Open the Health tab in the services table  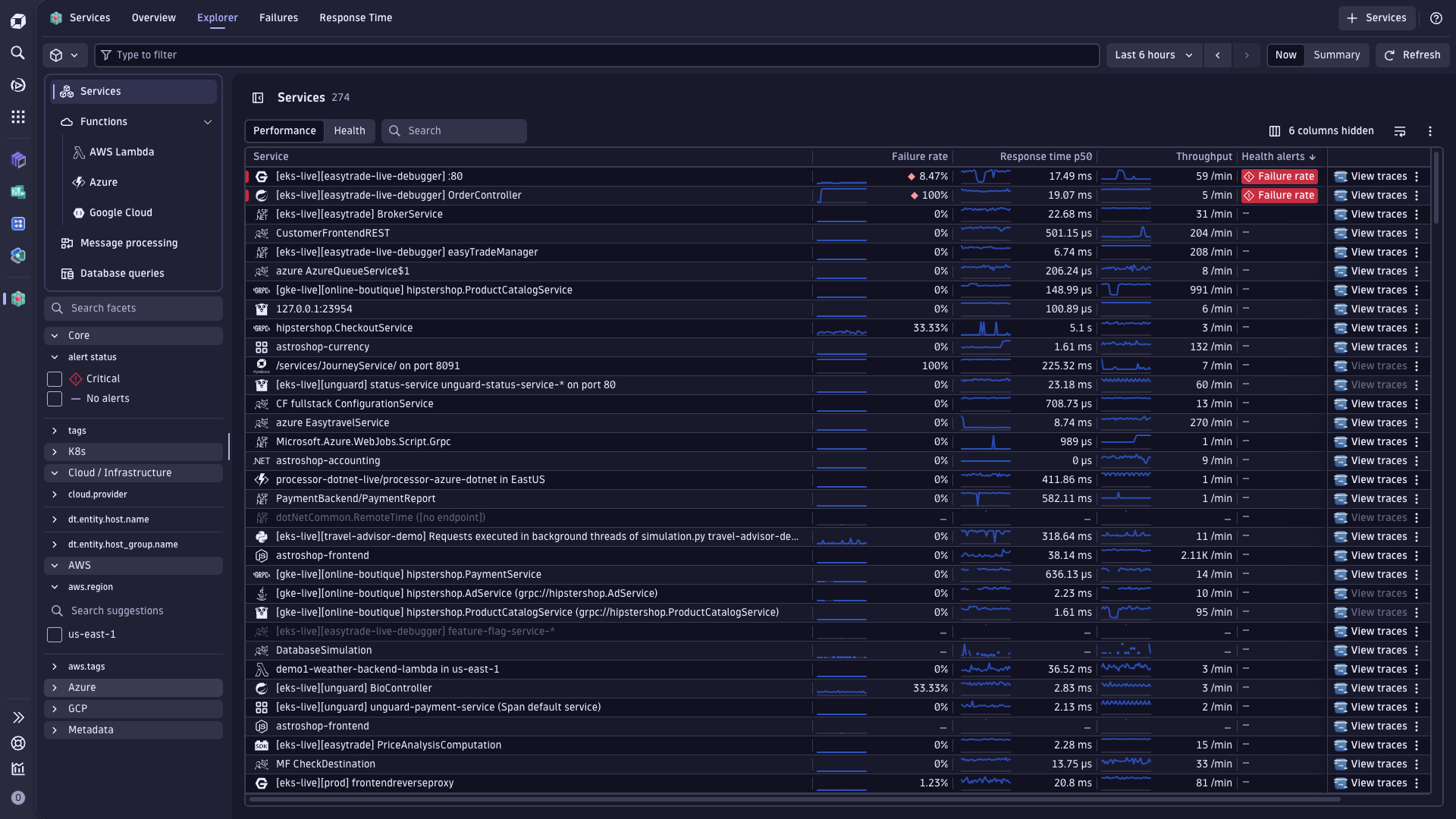[349, 130]
